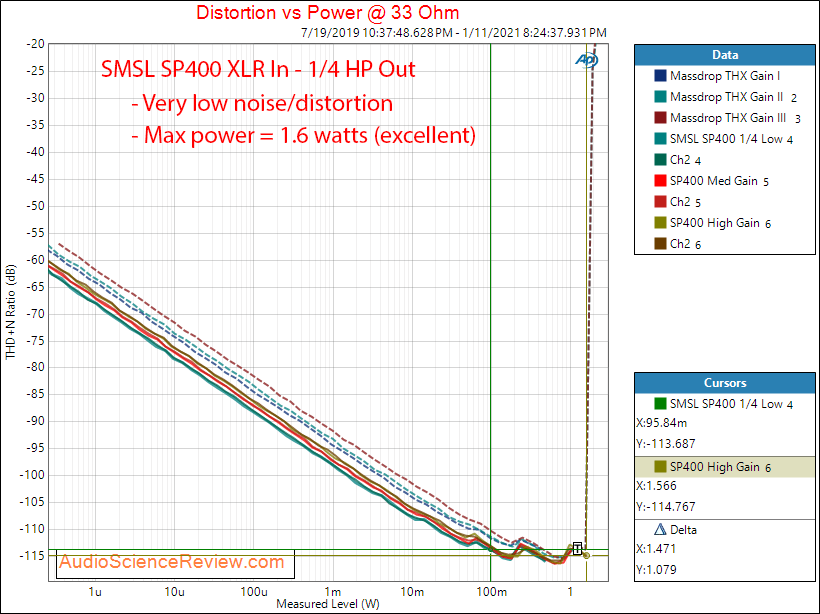Click the square cursor marker on the curve

[577, 548]
